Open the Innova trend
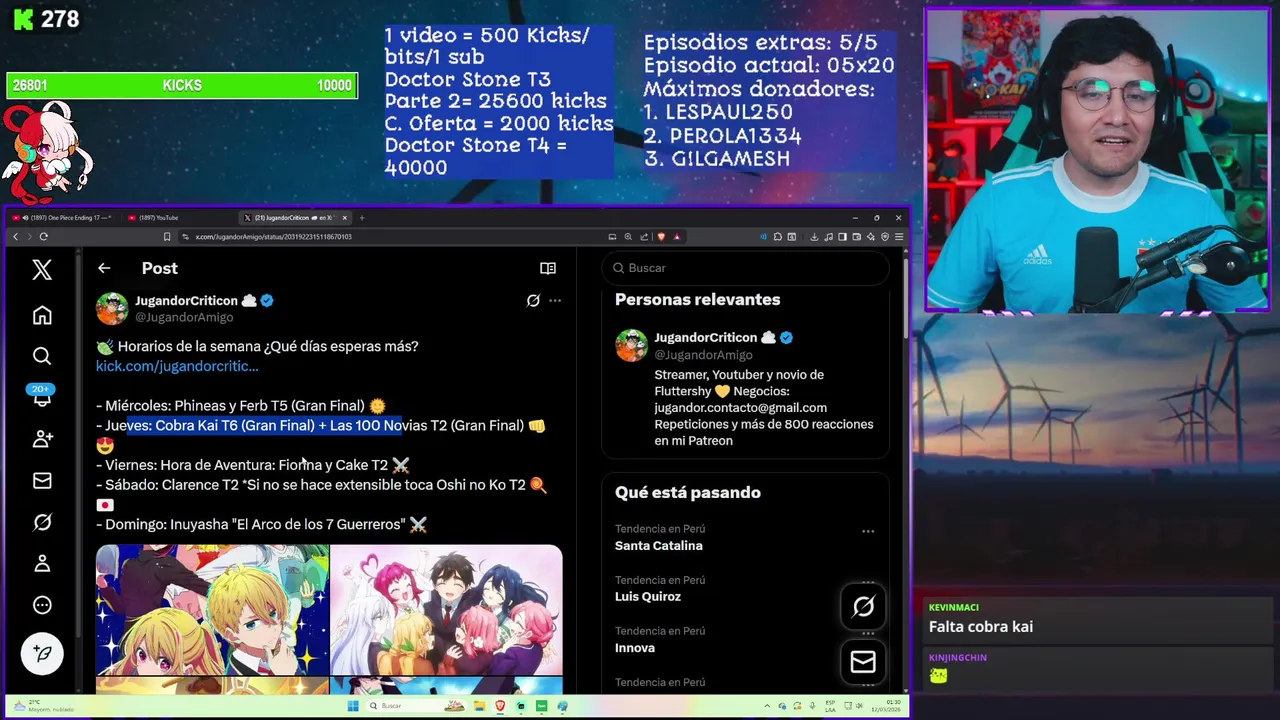The width and height of the screenshot is (1280, 720). [x=635, y=648]
